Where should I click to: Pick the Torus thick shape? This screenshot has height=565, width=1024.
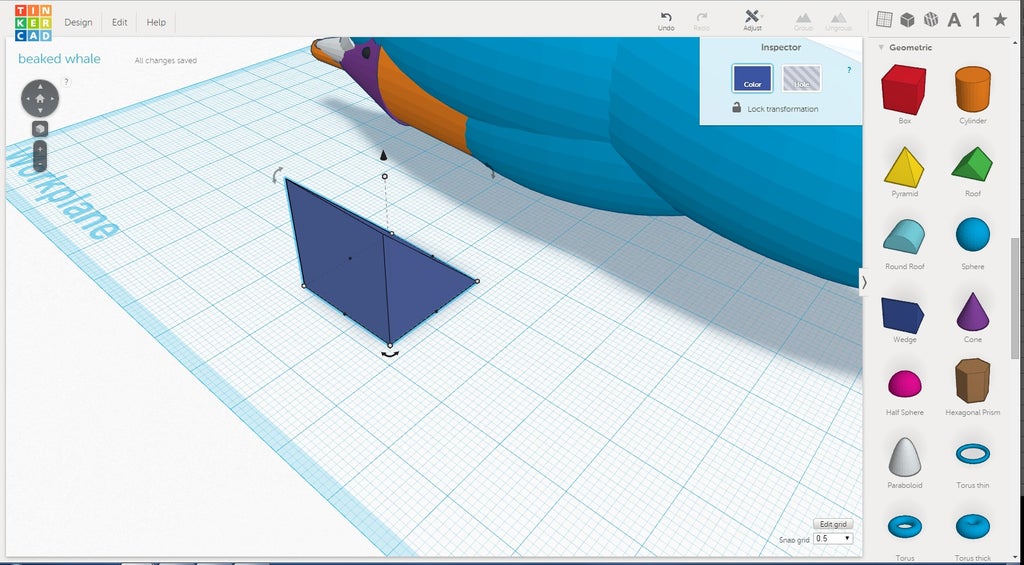coord(973,526)
